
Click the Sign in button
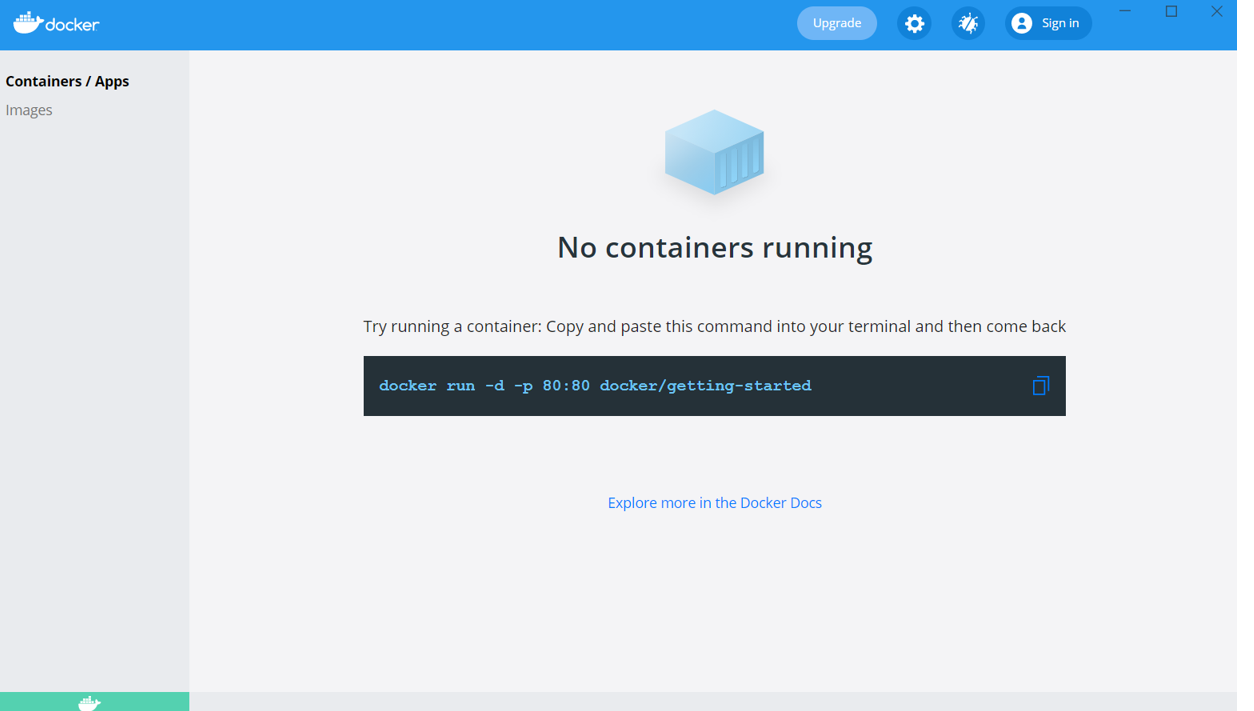coord(1048,23)
